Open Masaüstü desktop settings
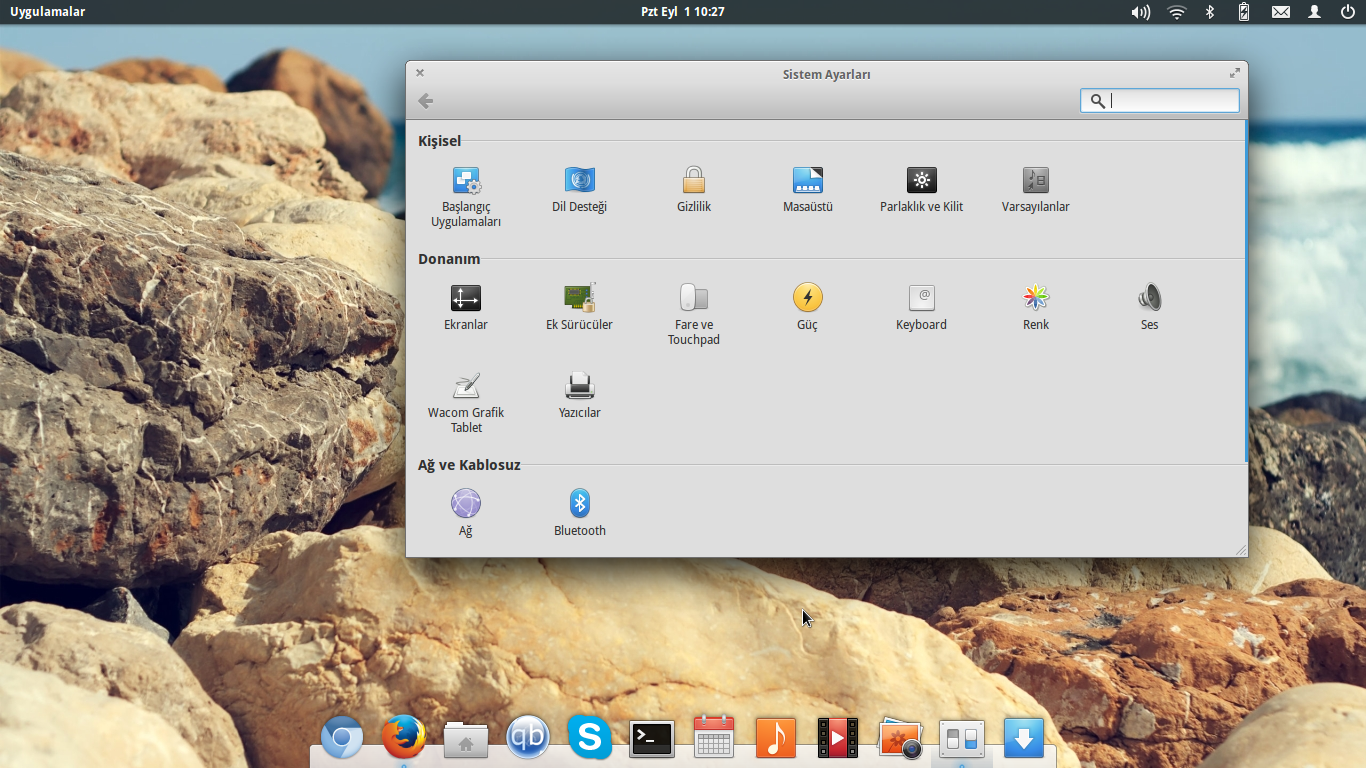This screenshot has width=1366, height=768. [808, 190]
